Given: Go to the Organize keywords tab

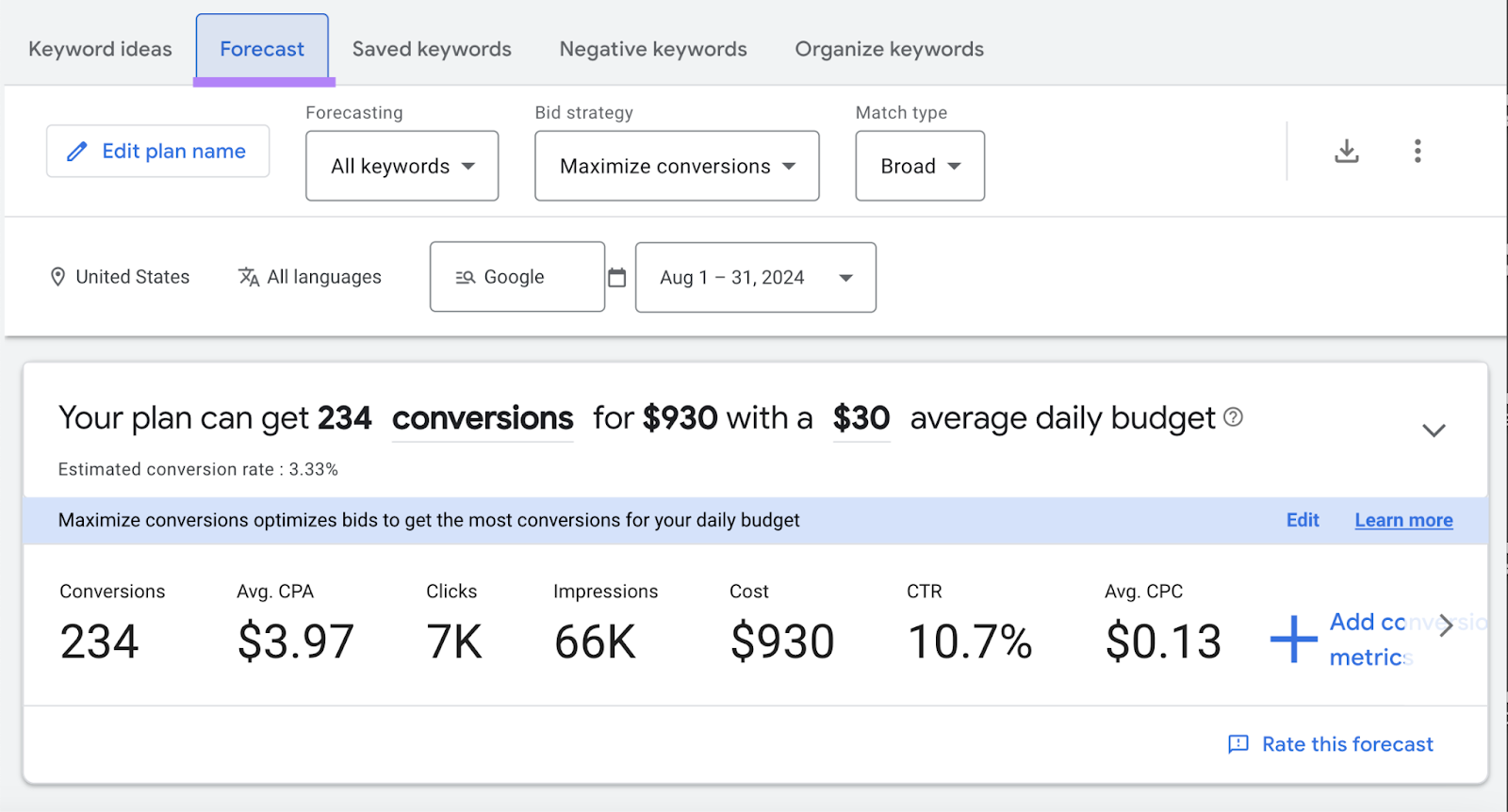Looking at the screenshot, I should pos(890,49).
